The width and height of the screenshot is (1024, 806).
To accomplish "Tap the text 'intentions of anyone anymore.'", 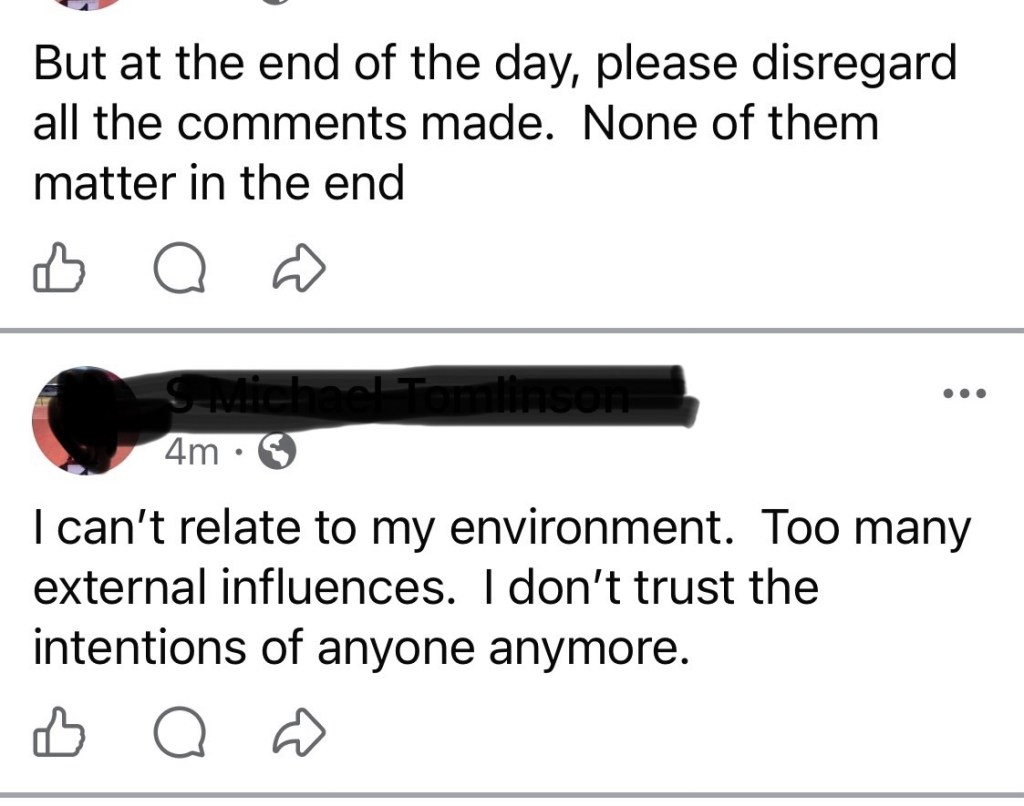I will [360, 648].
